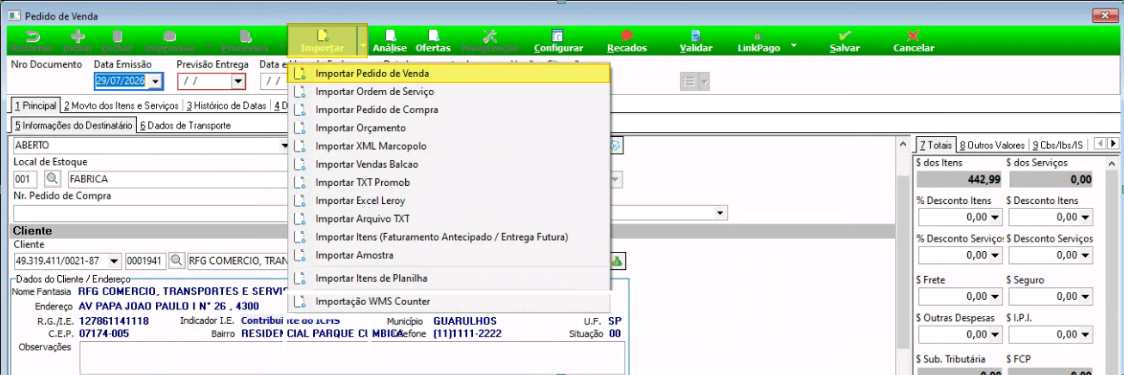Click the gear icon near status field
The width and height of the screenshot is (1124, 375).
[617, 146]
